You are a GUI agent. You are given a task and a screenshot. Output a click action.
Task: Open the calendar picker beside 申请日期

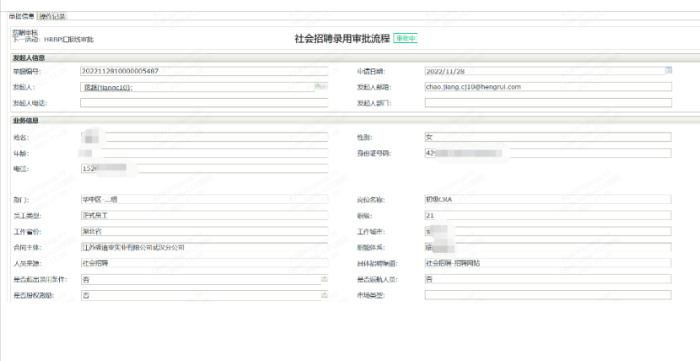pos(668,70)
